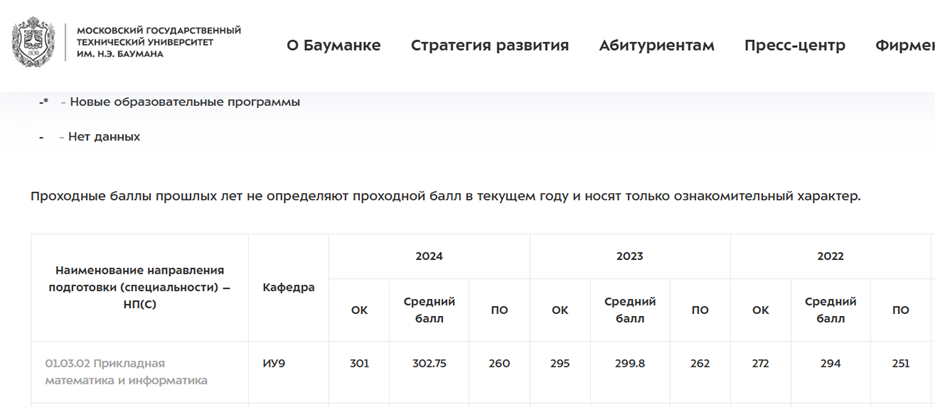Screen dimensions: 935x407
Task: Click the ПО subheader under 2024
Action: point(499,310)
